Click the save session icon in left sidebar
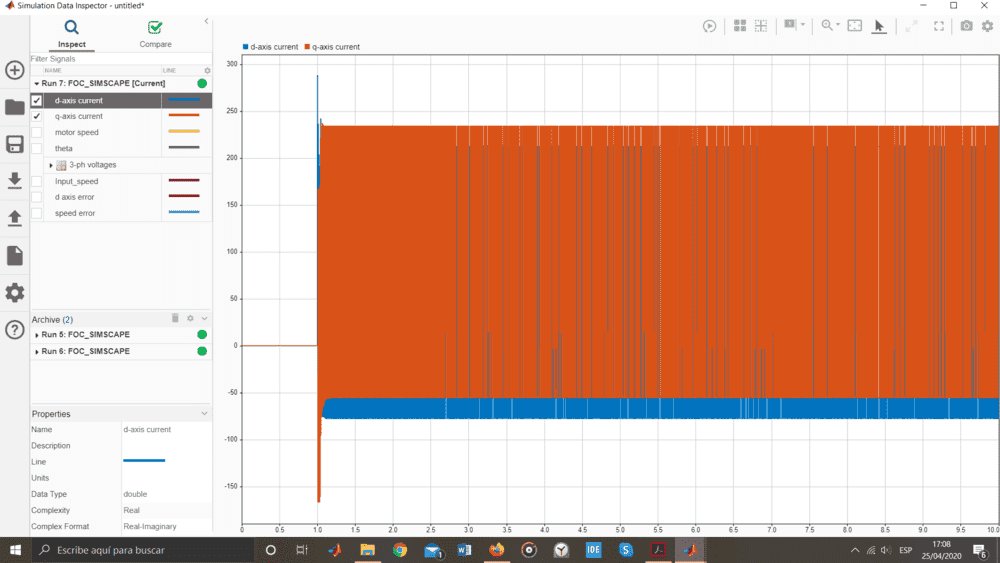Viewport: 1000px width, 563px height. click(x=15, y=144)
